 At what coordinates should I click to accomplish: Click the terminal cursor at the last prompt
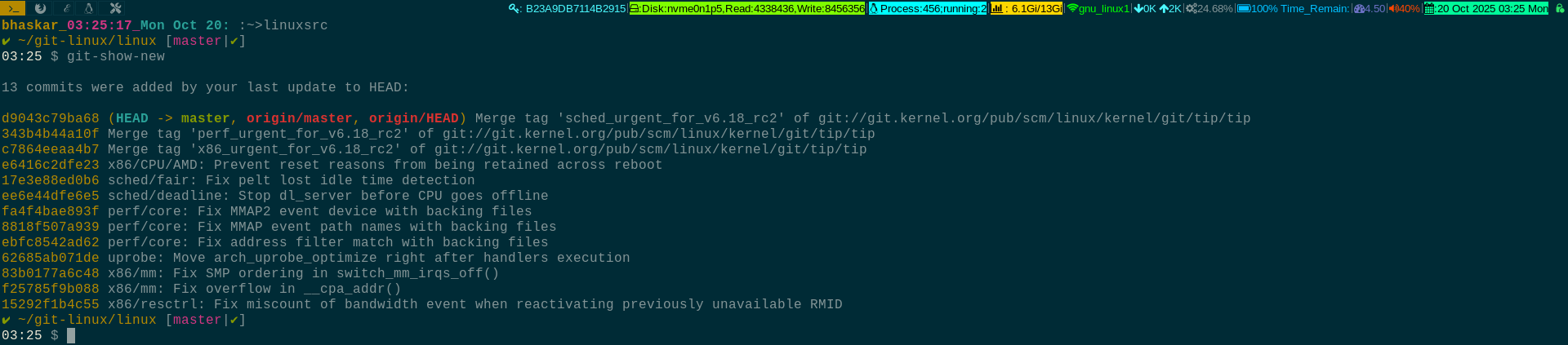tap(71, 335)
